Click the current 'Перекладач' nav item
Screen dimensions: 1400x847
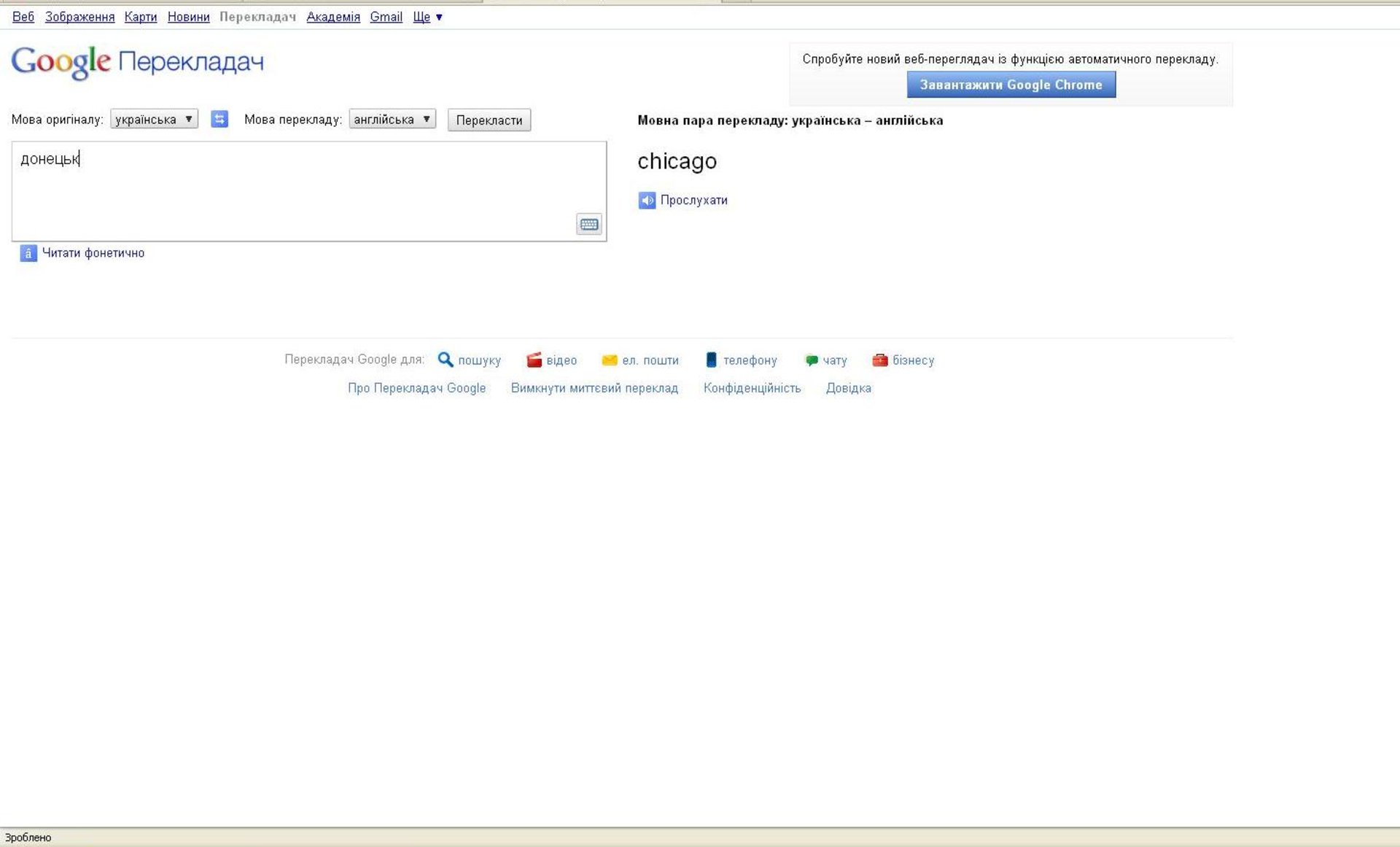[x=258, y=17]
